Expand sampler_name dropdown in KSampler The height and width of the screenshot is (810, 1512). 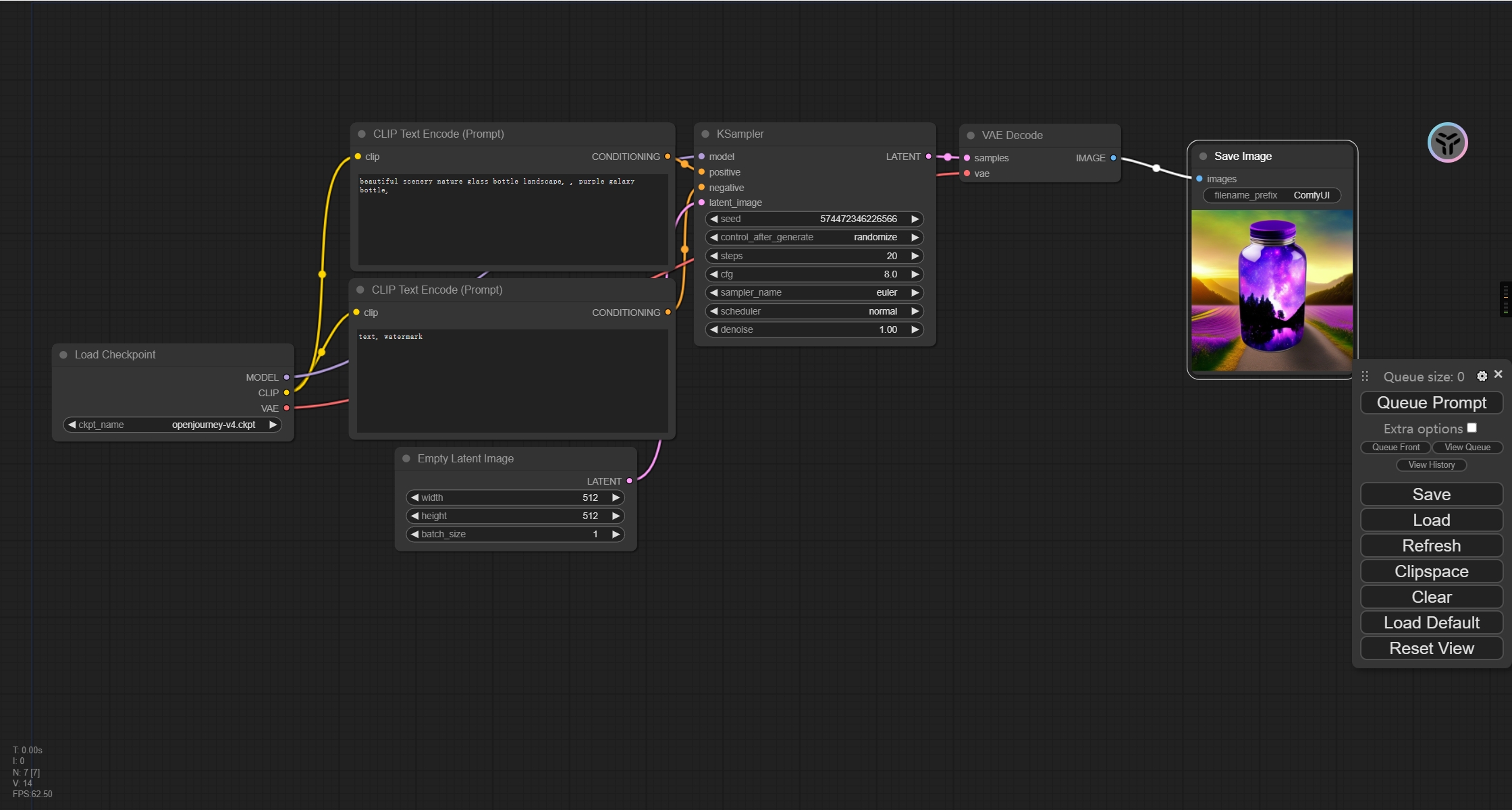pyautogui.click(x=812, y=292)
